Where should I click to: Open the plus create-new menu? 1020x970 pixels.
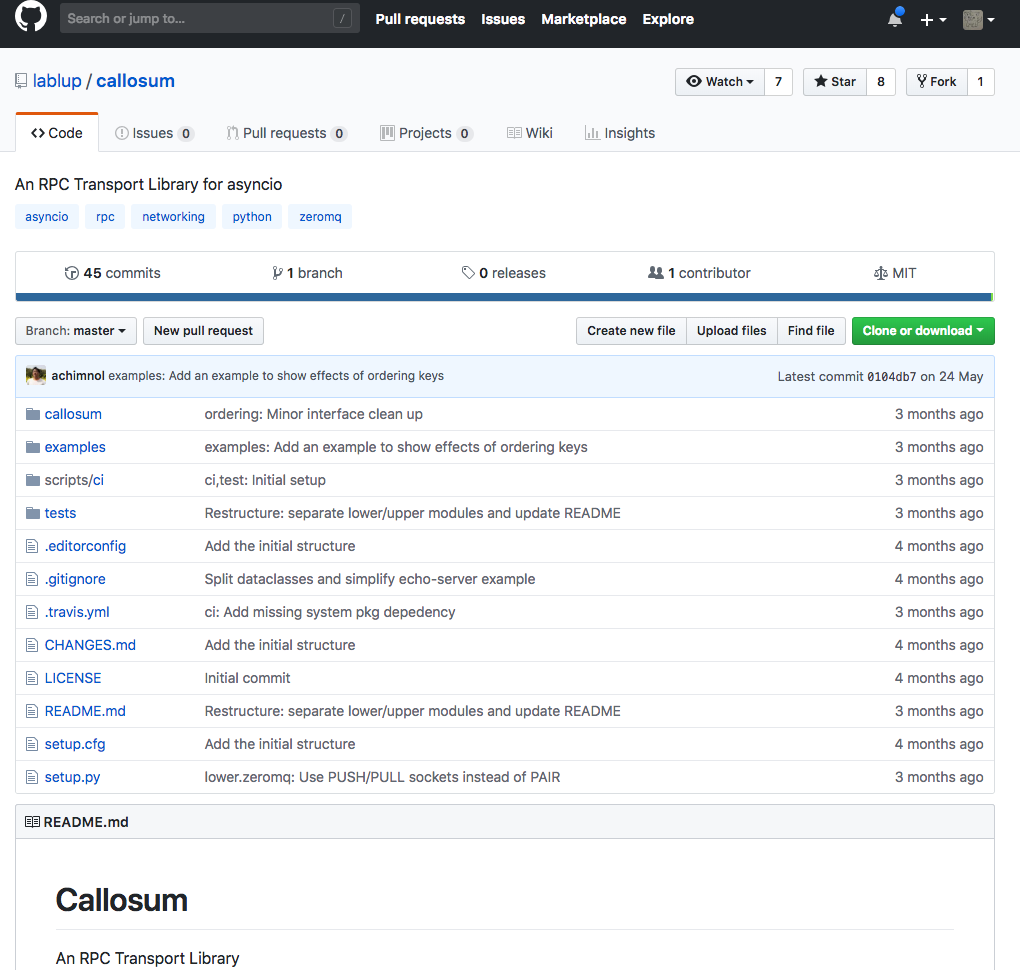933,20
